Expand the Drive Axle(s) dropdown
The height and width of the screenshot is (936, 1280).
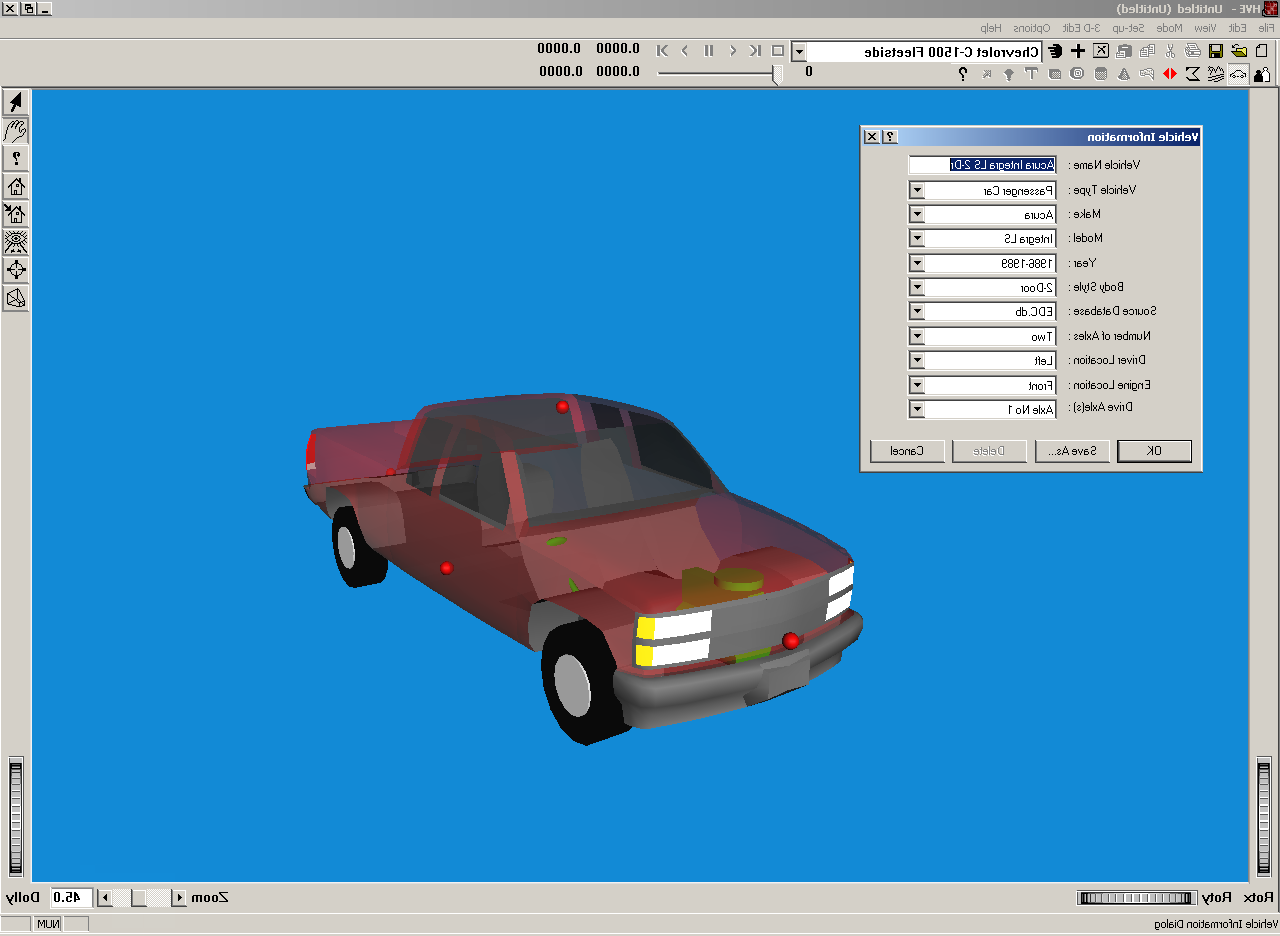click(916, 409)
